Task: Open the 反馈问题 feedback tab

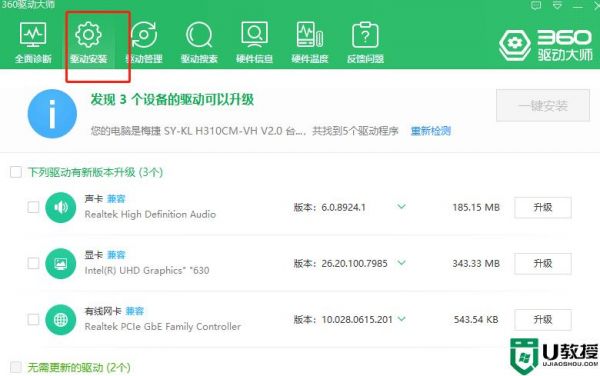Action: click(365, 42)
